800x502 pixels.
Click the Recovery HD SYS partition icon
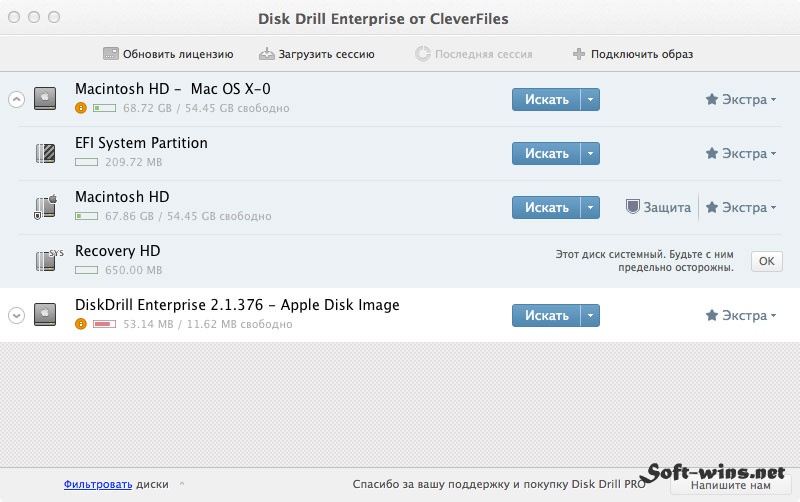click(48, 260)
